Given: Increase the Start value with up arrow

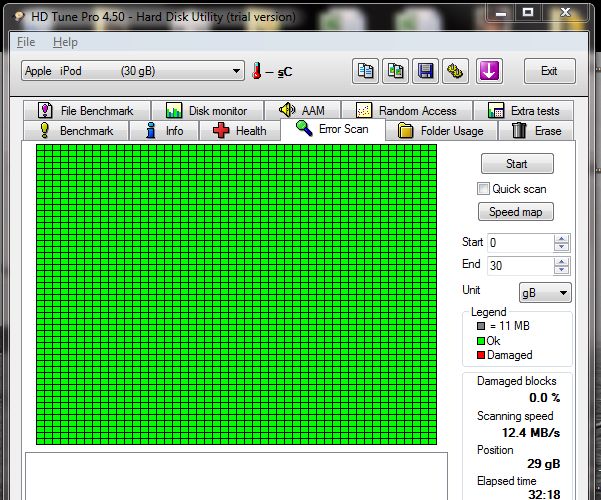Looking at the screenshot, I should point(561,238).
